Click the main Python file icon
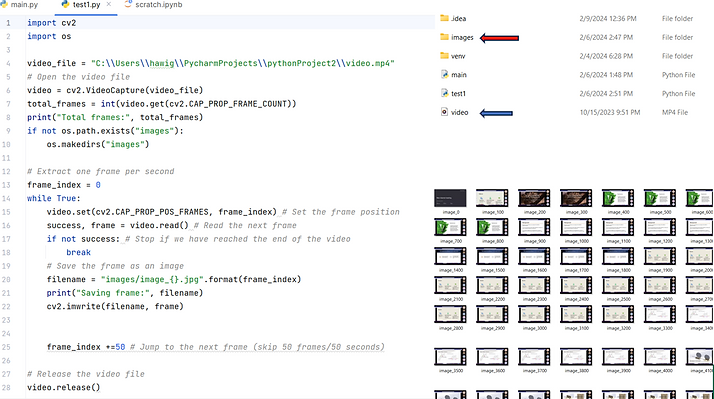Screen dimensions: 714x399 point(444,74)
